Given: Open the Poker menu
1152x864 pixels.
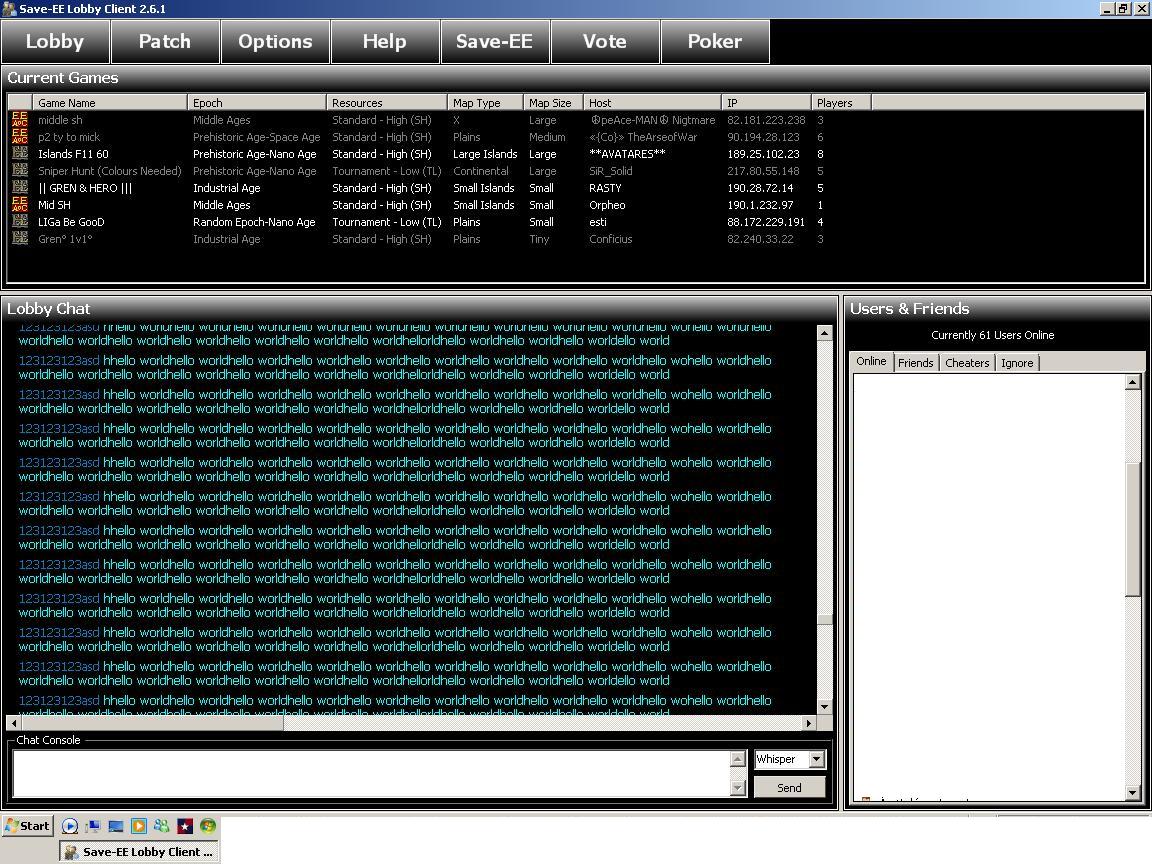Looking at the screenshot, I should pos(715,42).
